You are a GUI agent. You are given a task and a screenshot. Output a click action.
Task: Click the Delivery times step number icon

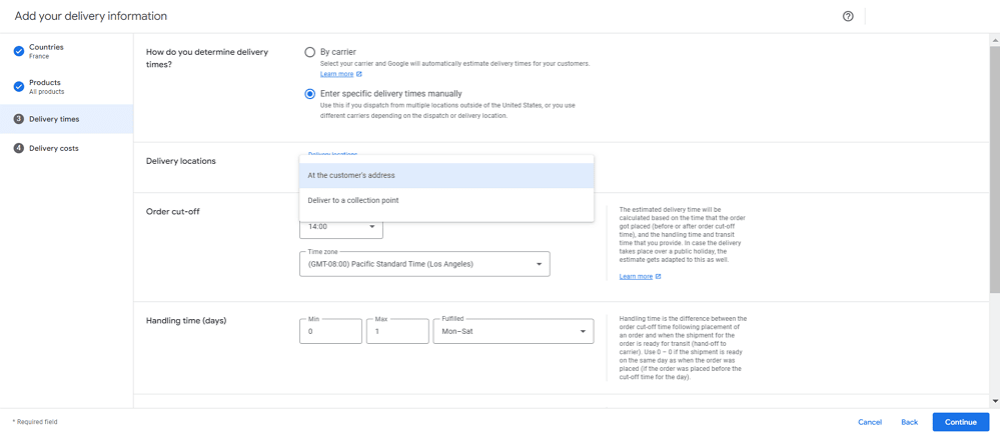(19, 119)
